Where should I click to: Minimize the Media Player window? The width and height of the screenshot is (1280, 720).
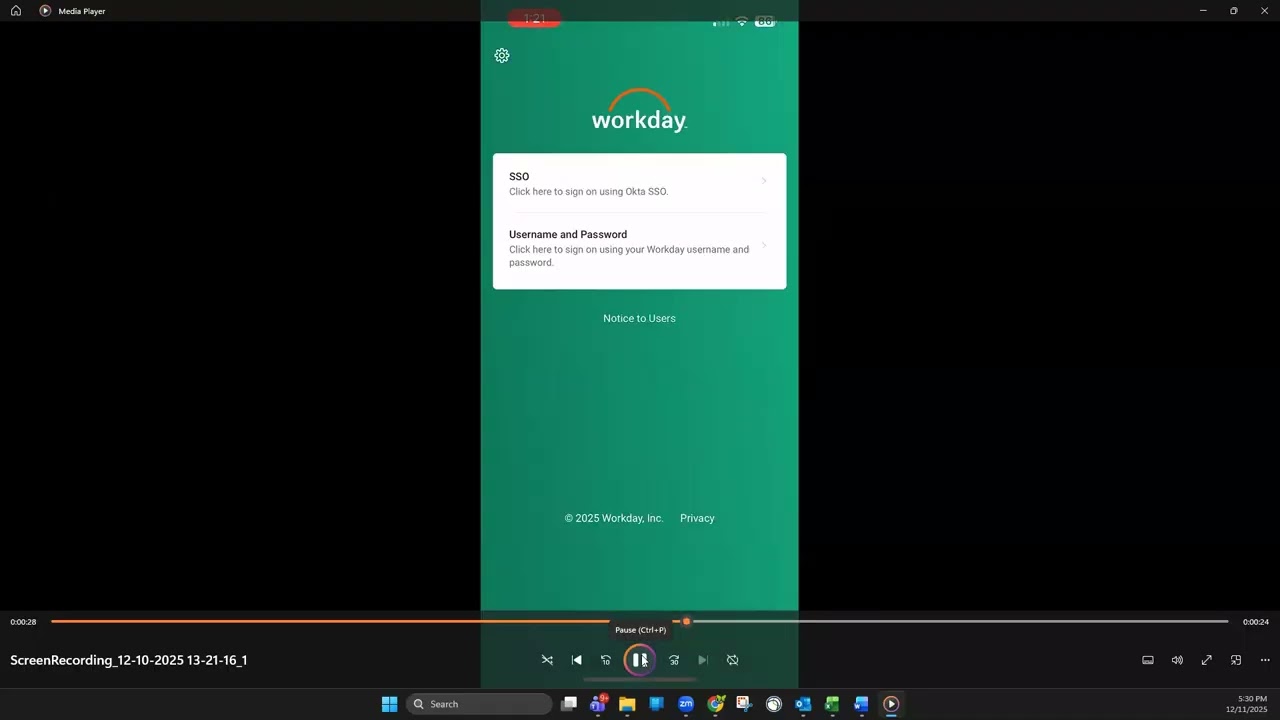click(1203, 11)
